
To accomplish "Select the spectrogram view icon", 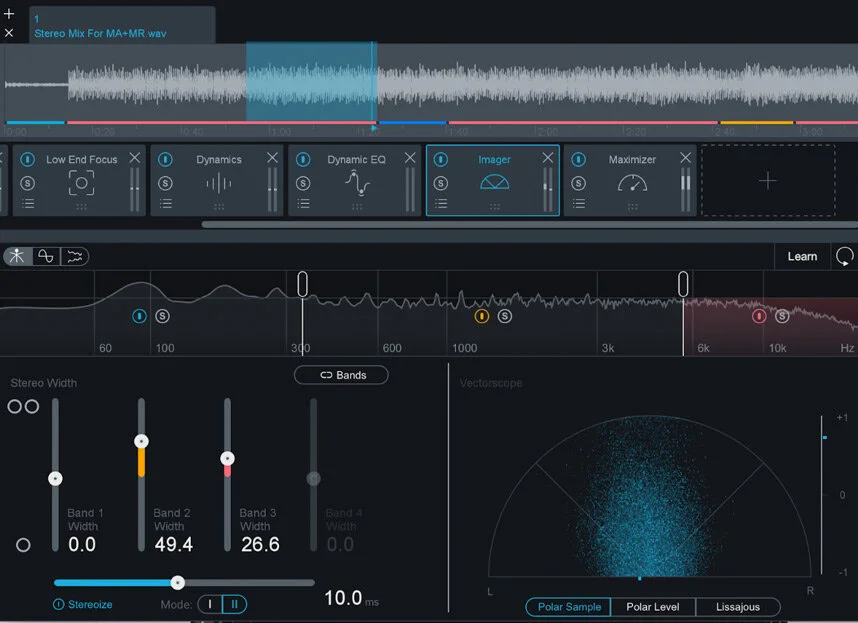I will 74,256.
